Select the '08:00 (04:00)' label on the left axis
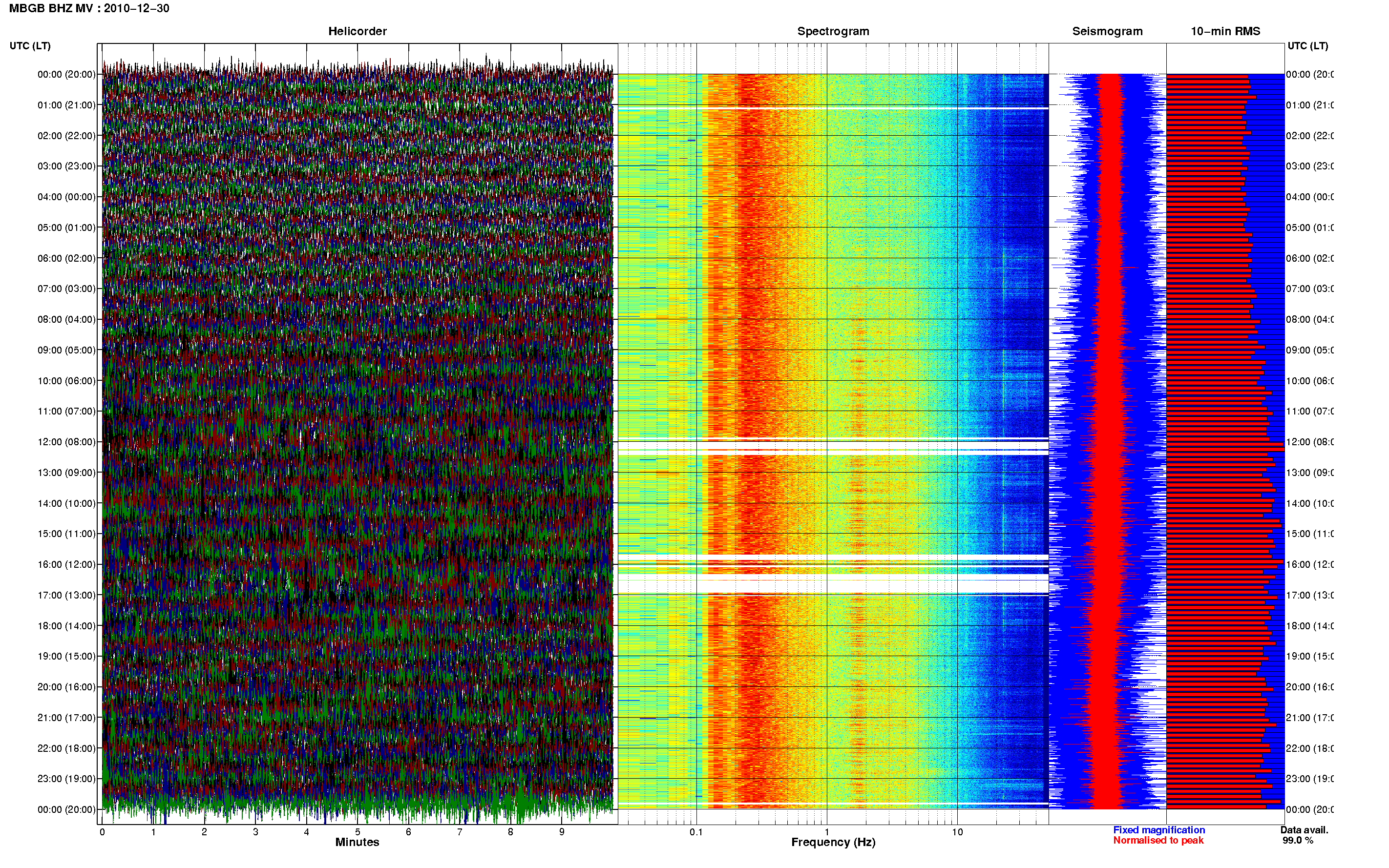 click(x=66, y=319)
